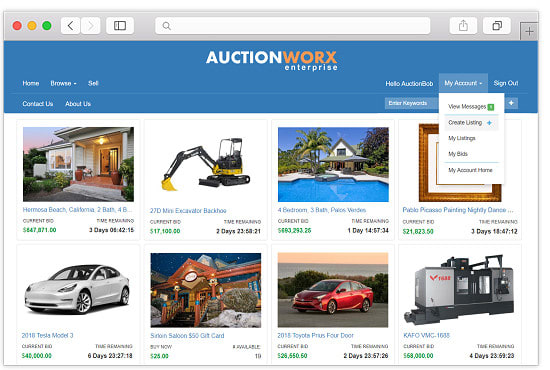
Task: Open the white Tesla Model 3 photo
Action: pos(78,290)
